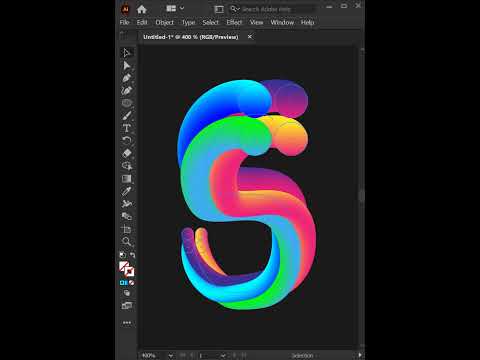
Task: Open the workspace switcher icon
Action: click(219, 9)
